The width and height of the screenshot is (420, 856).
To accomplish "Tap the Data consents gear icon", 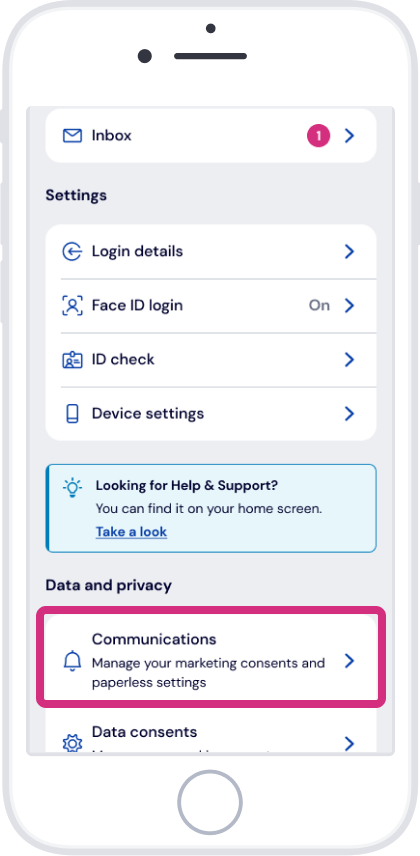I will coord(72,744).
